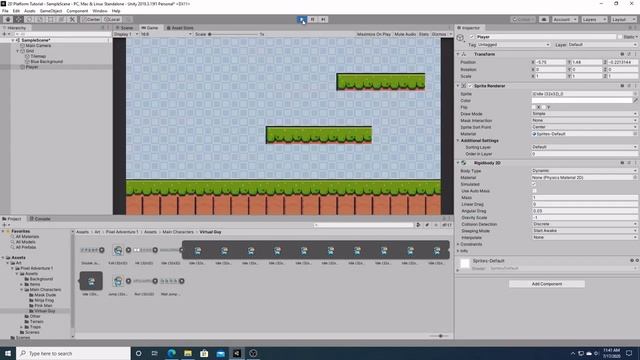
Task: Open the Account dropdown
Action: click(565, 19)
